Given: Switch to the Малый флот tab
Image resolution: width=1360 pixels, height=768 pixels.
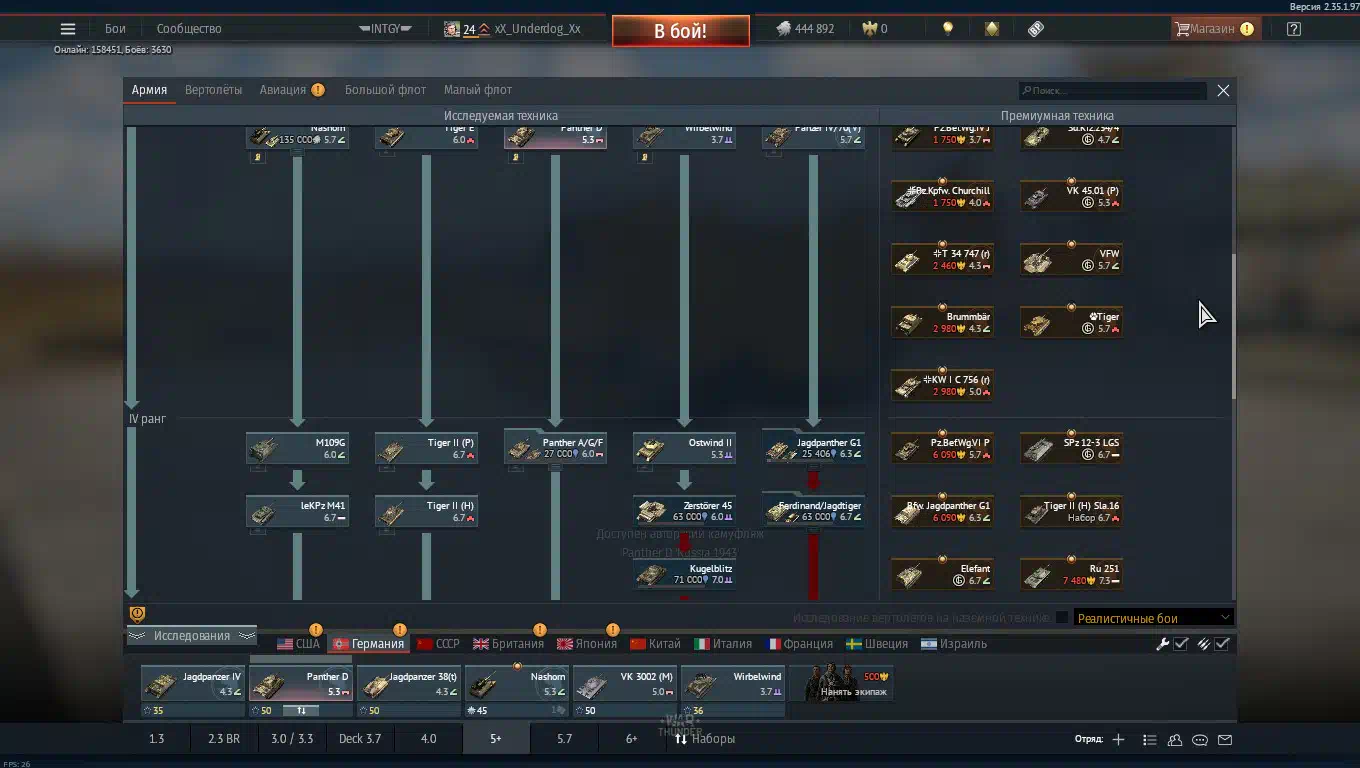Looking at the screenshot, I should (x=478, y=90).
